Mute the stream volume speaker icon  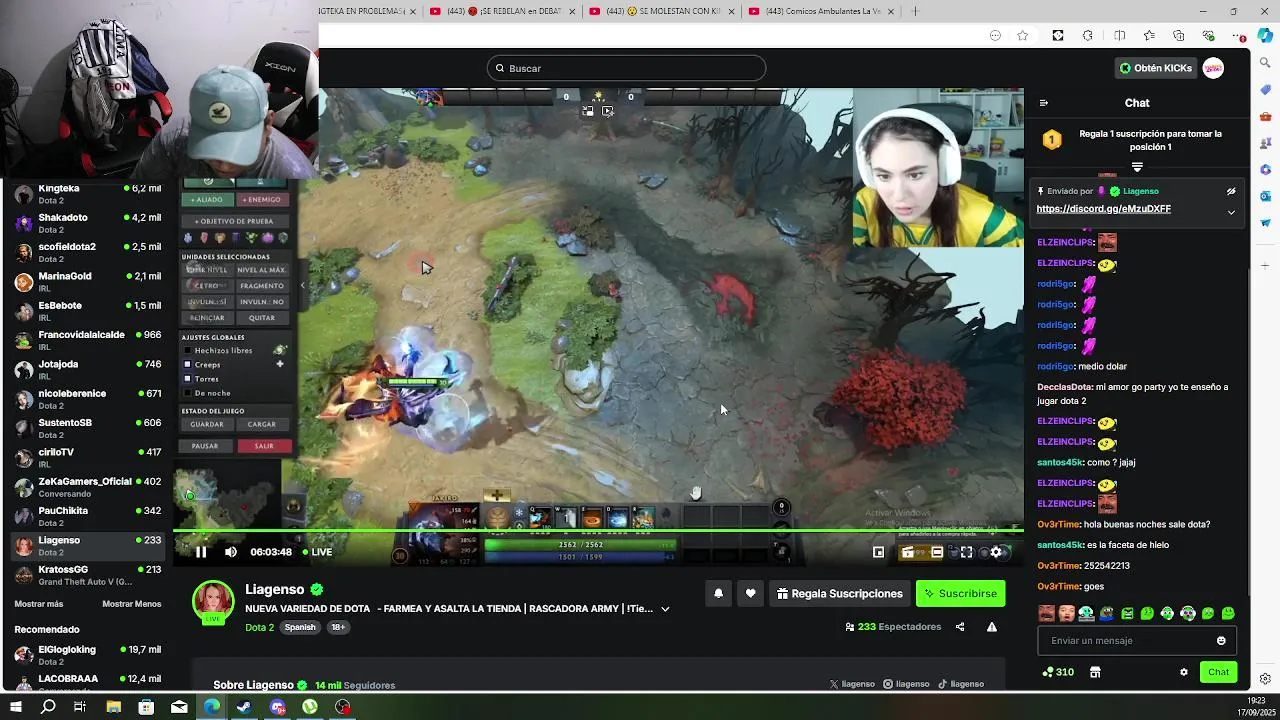click(x=231, y=552)
